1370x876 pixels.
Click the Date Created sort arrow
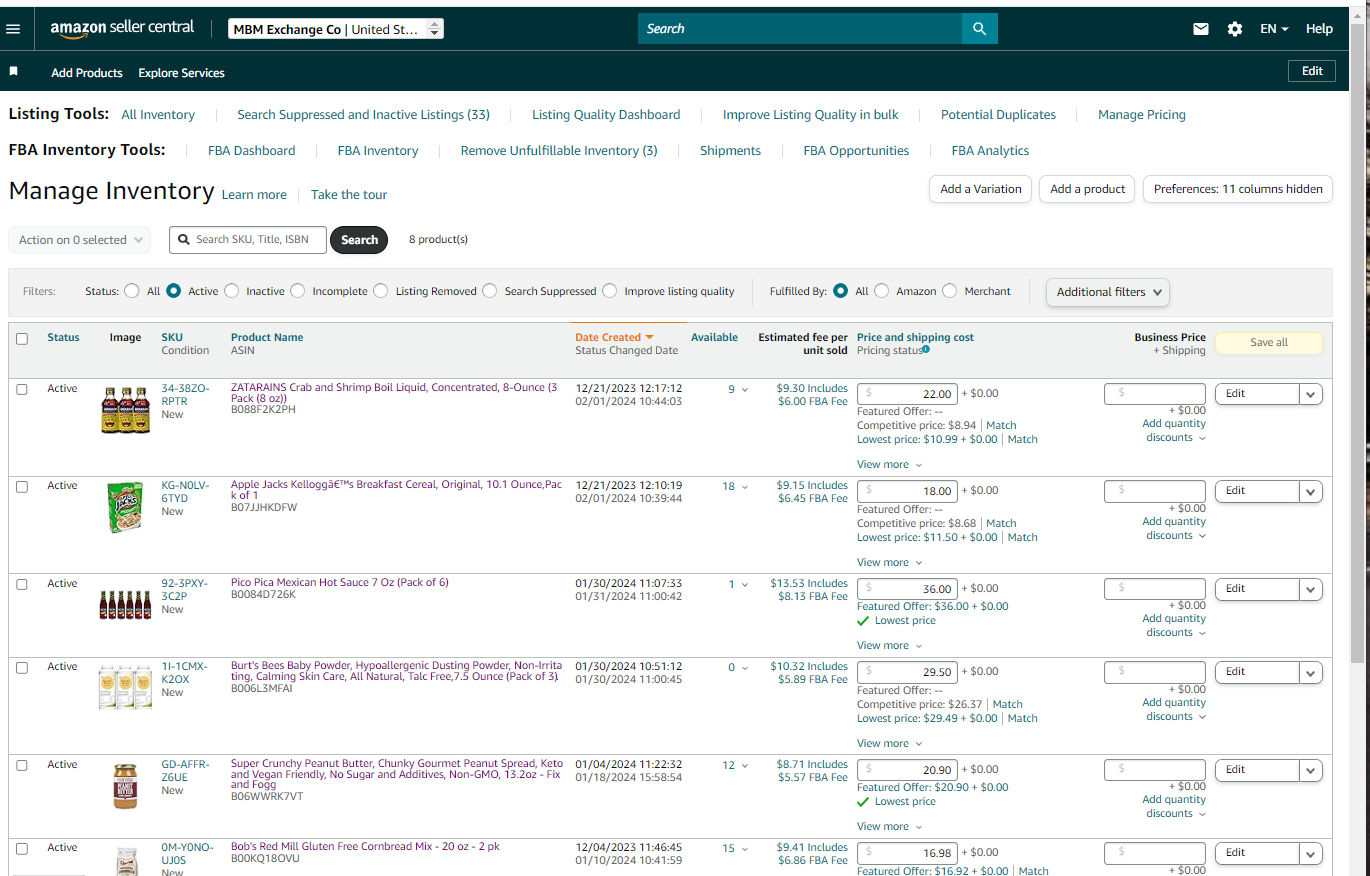(x=650, y=337)
